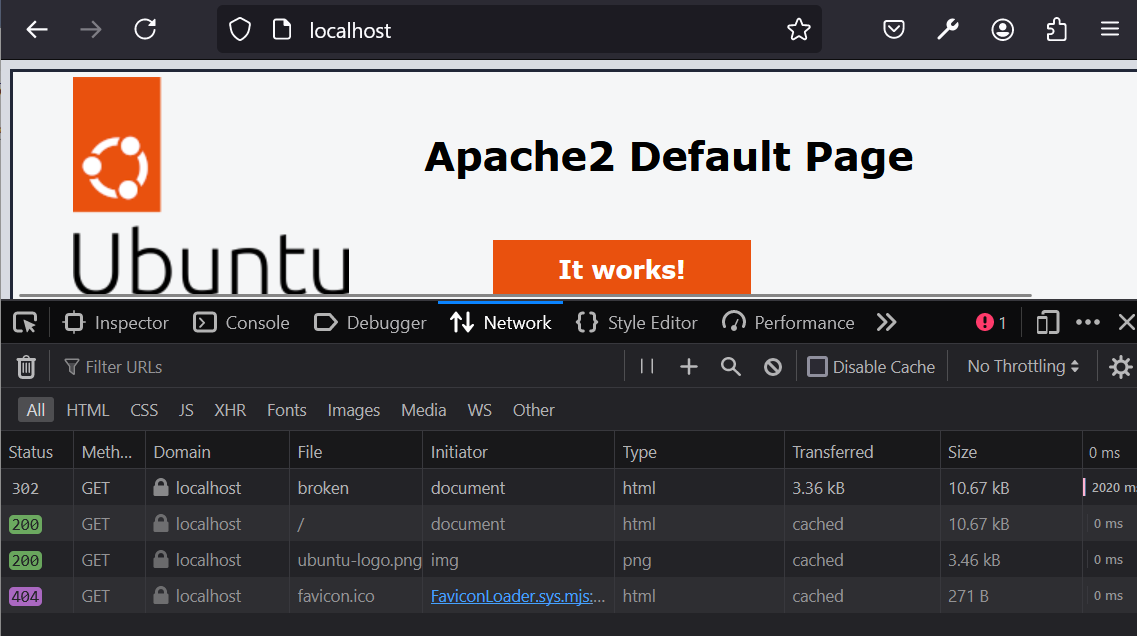Filter requests by Images
Viewport: 1137px width, 636px height.
[x=353, y=409]
